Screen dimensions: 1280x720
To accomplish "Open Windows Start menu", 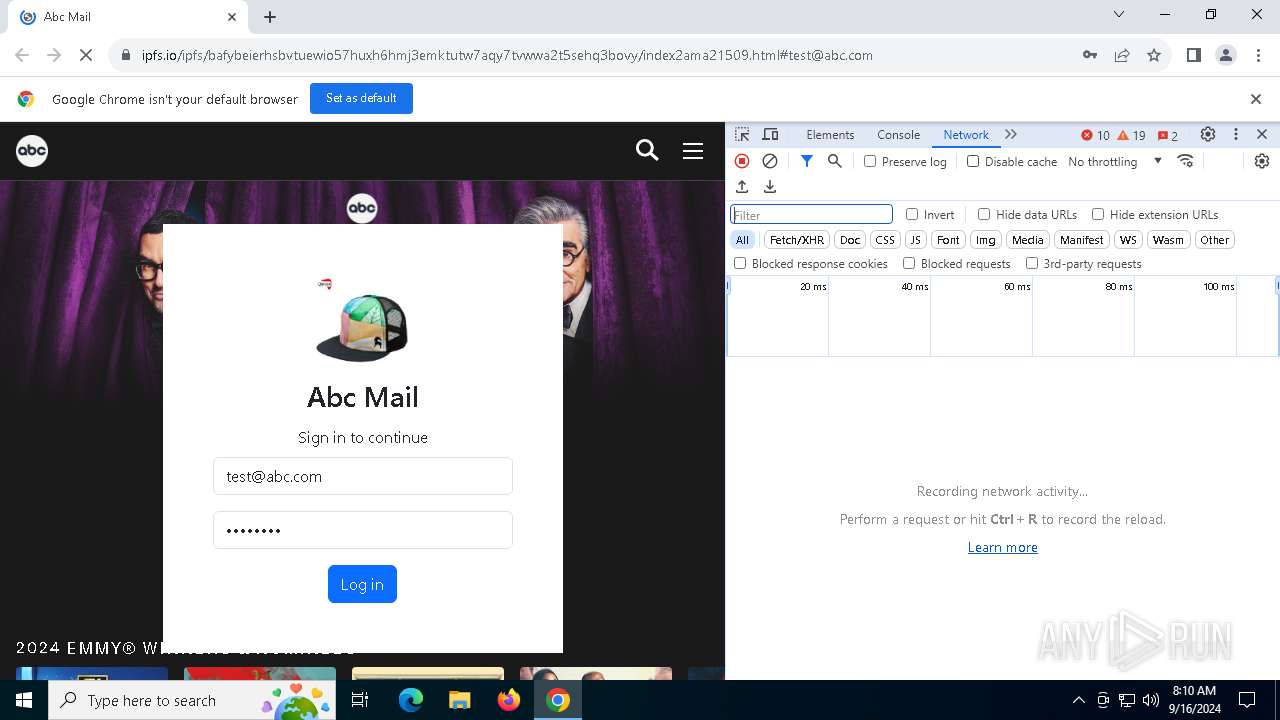I will click(x=24, y=700).
